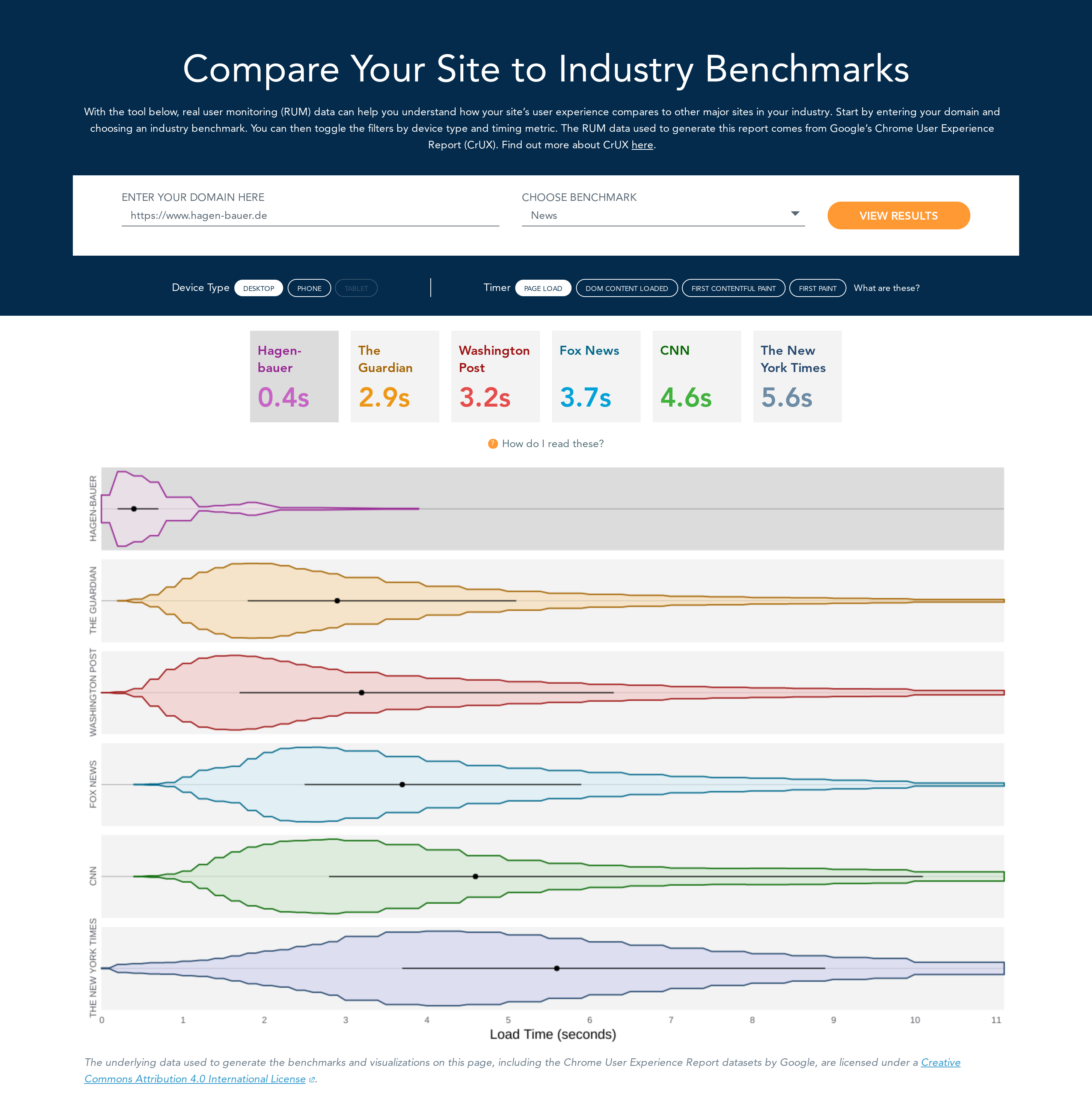The image size is (1092, 1094).
Task: Select the Hagen-bauer 0.4s result card
Action: (294, 376)
